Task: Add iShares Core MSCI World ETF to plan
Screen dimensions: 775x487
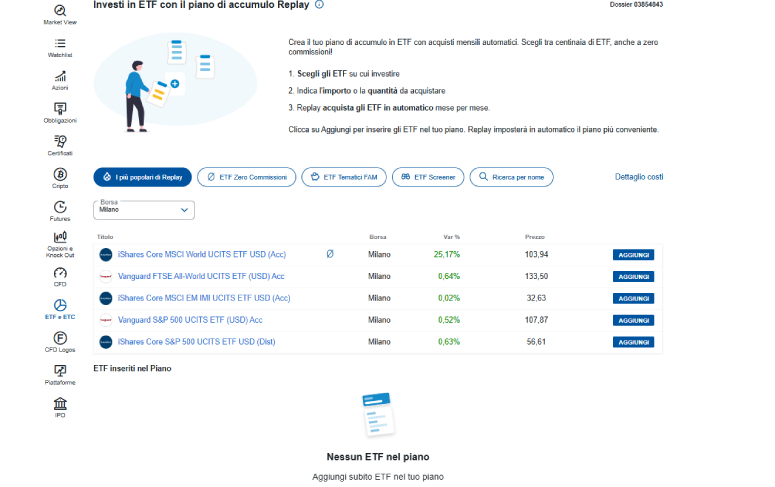Action: [x=634, y=255]
